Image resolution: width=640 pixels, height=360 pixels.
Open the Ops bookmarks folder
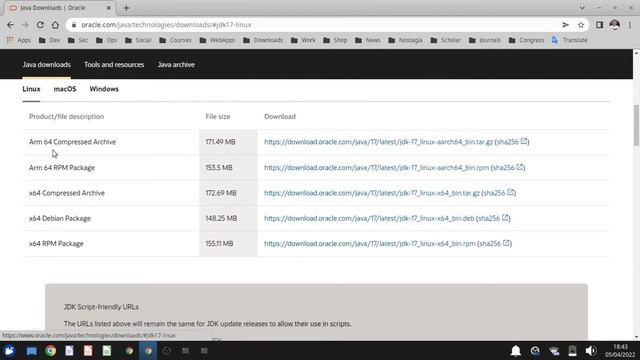pyautogui.click(x=107, y=40)
